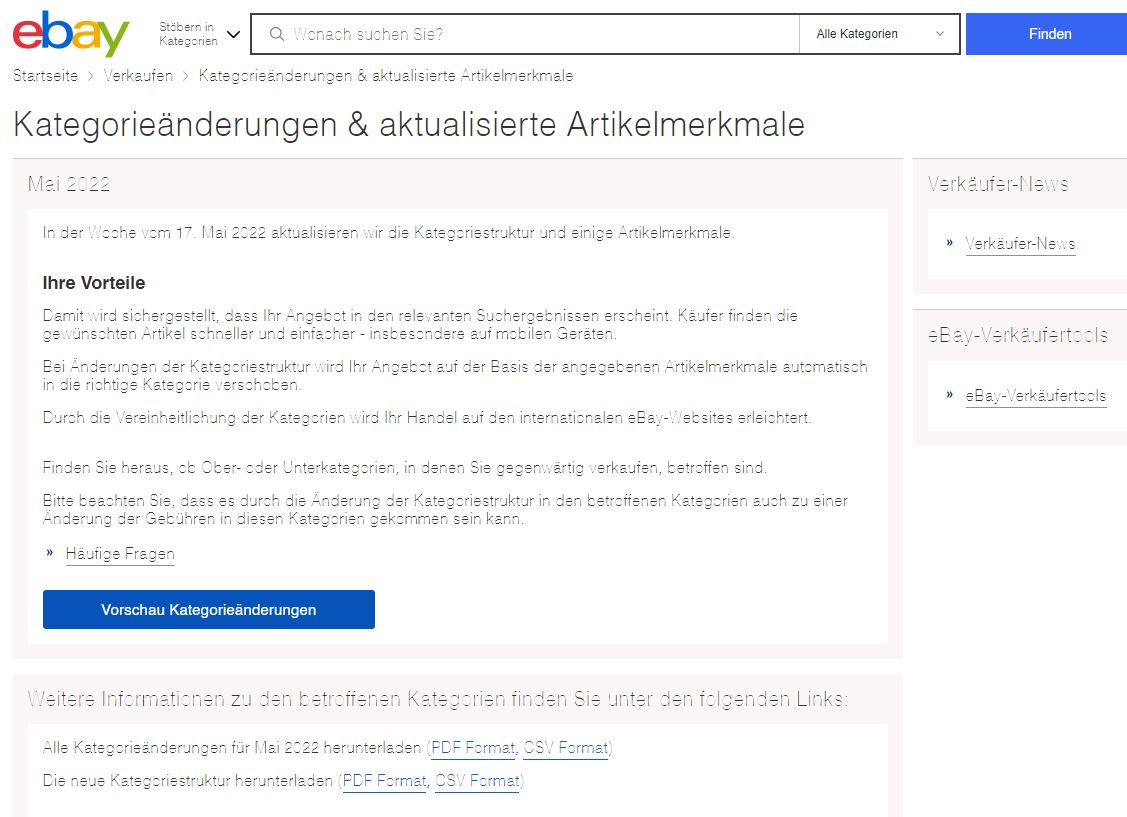
Task: Click the Kategorieänderungen & aktualisierte Artikelmerkmale breadcrumb
Action: [386, 75]
